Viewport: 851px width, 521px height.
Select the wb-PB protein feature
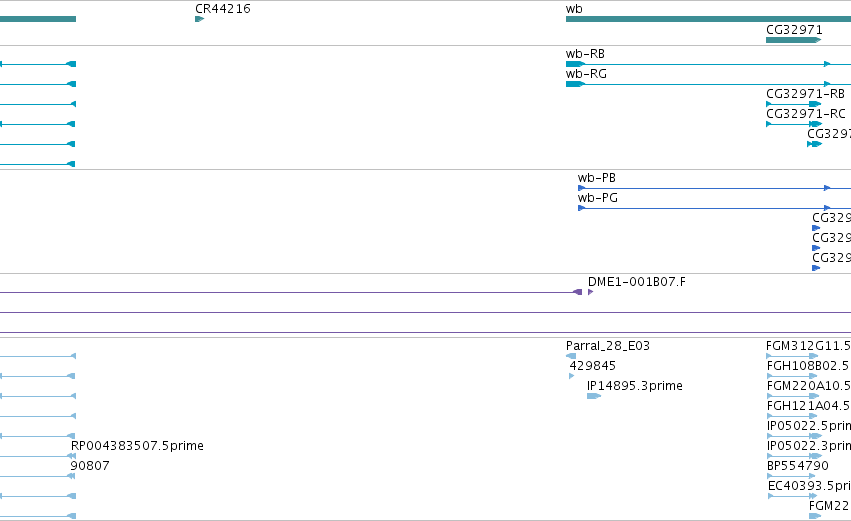tap(714, 188)
